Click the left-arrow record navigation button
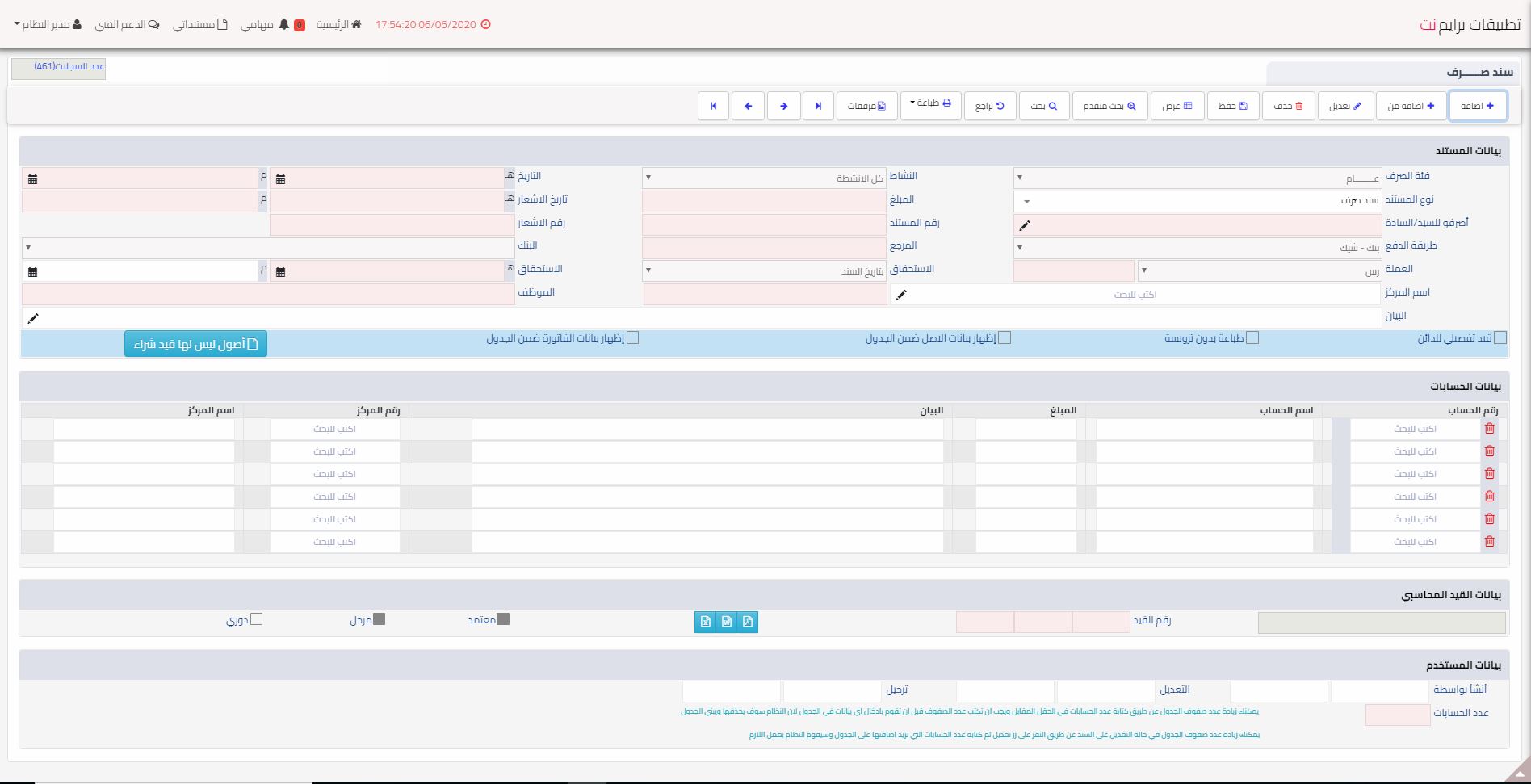The width and height of the screenshot is (1531, 784). 749,106
